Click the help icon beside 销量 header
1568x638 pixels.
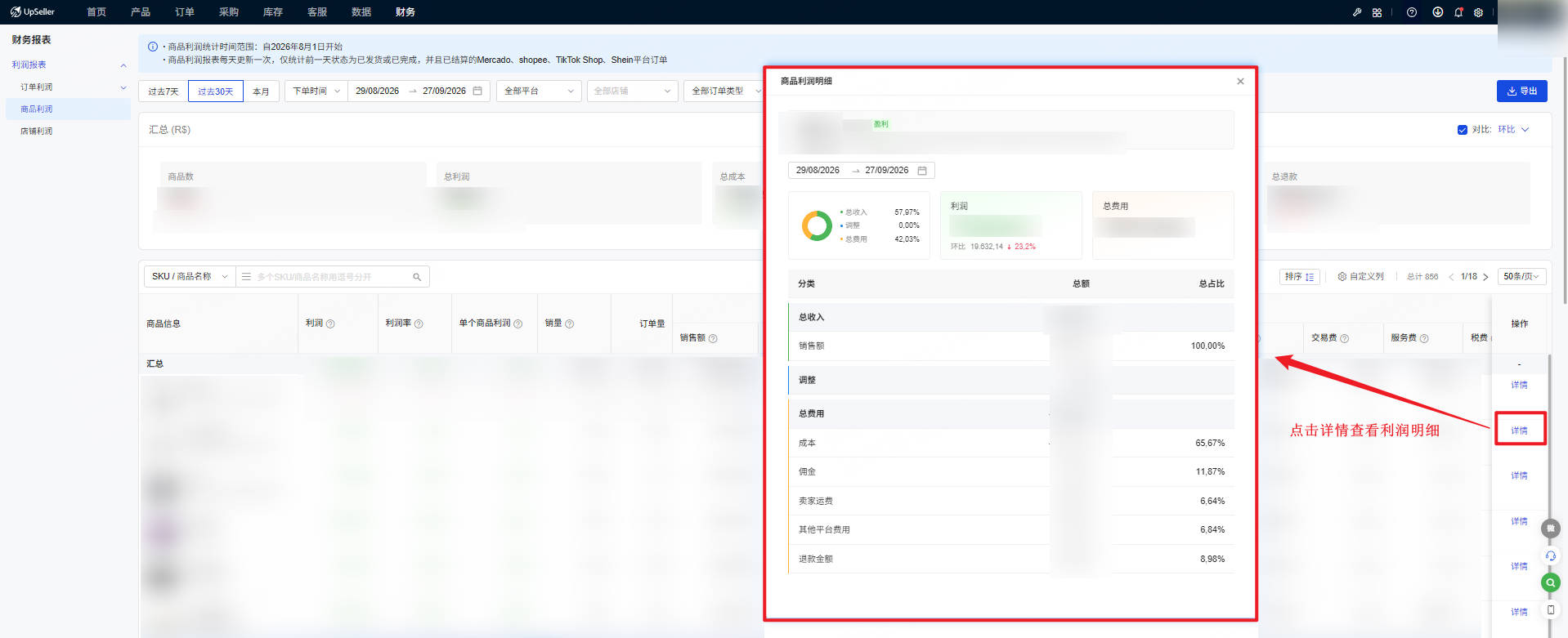570,324
